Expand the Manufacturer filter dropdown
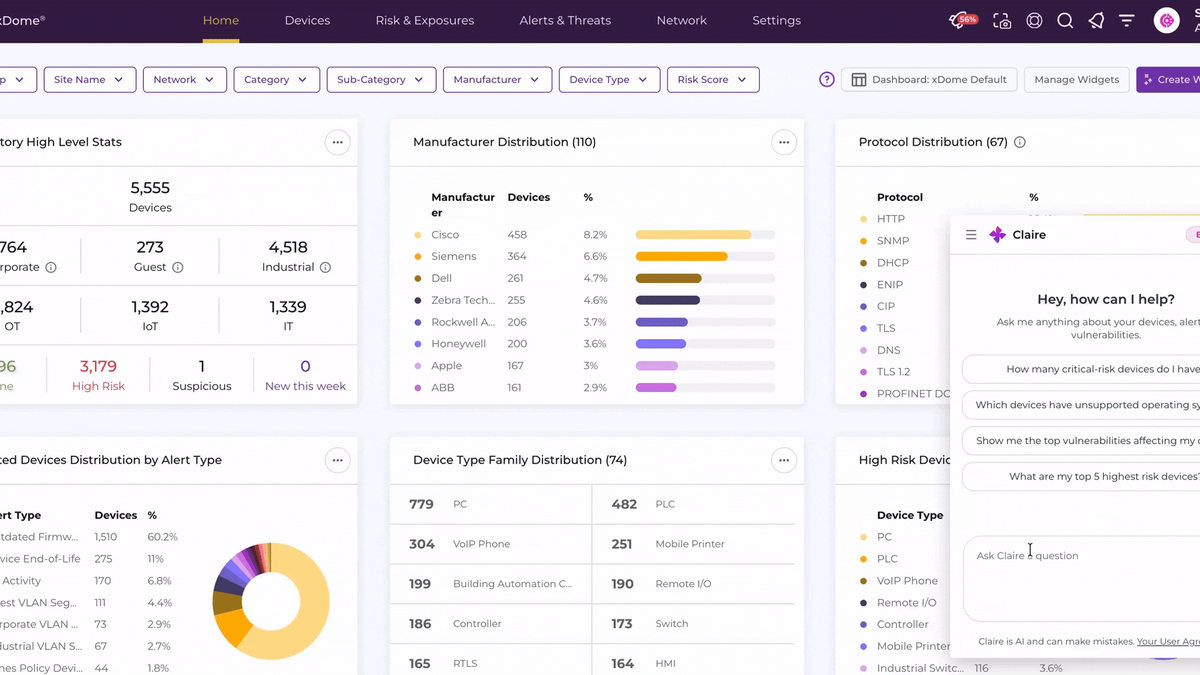The height and width of the screenshot is (675, 1200). [x=497, y=80]
